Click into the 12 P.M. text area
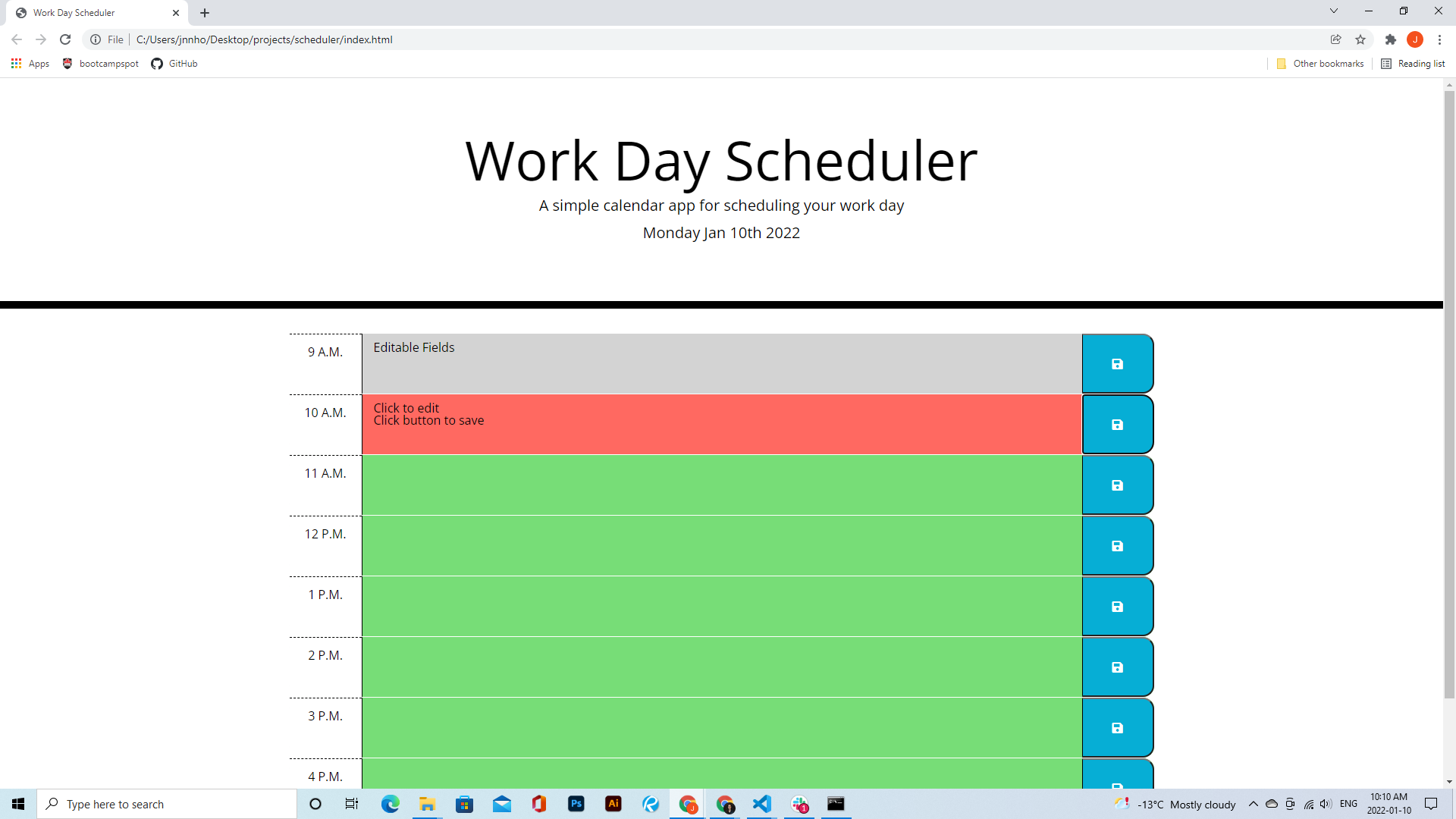Screen dimensions: 1456x819 (722, 546)
